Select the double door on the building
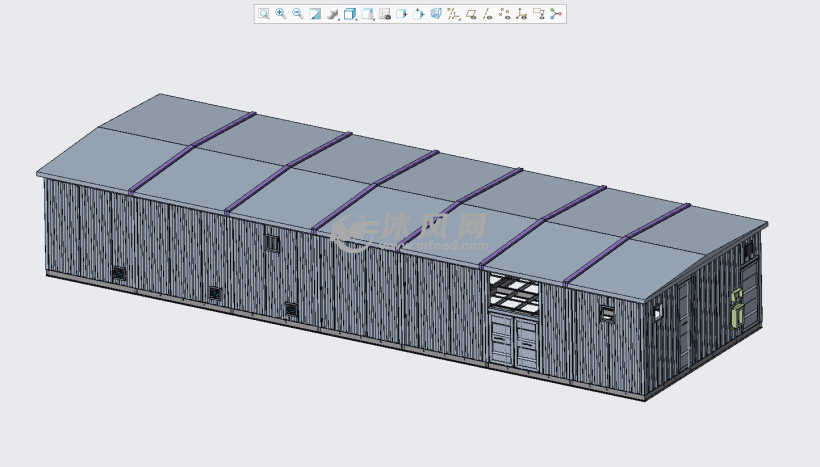 click(x=515, y=342)
